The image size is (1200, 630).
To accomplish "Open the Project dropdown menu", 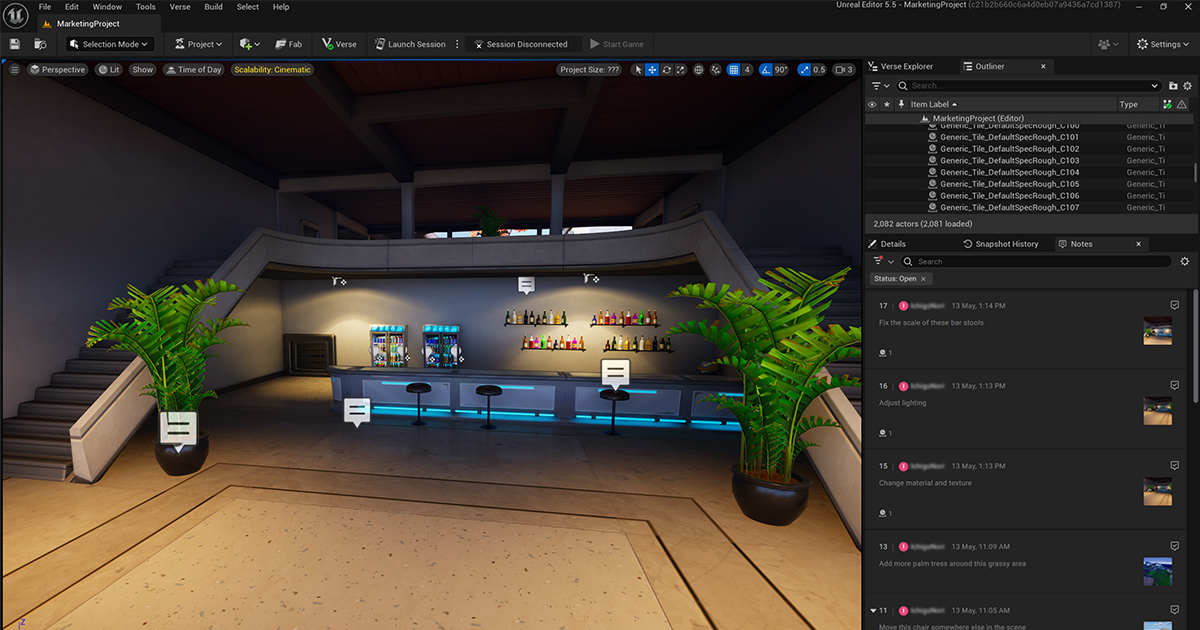I will (x=198, y=44).
